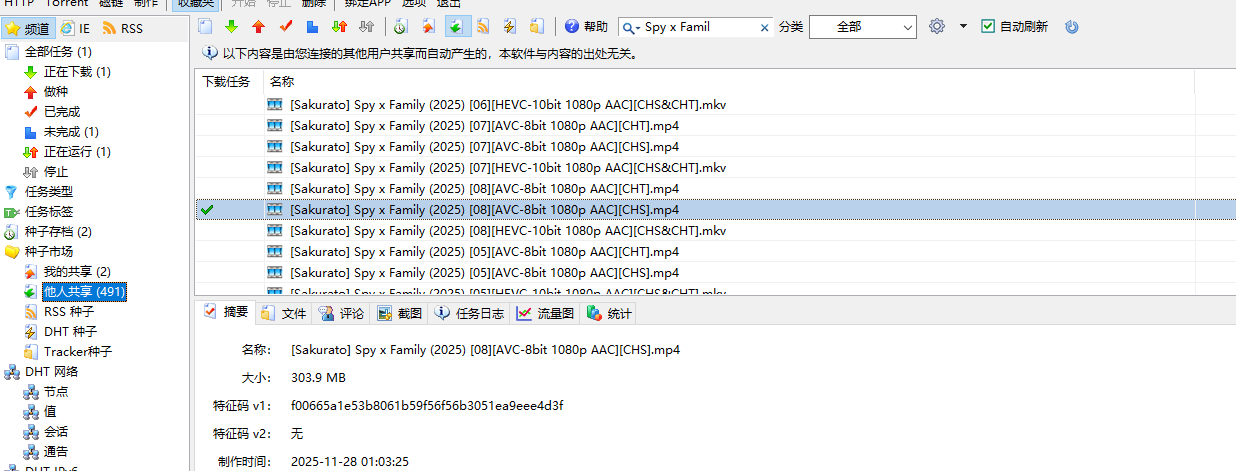Clear the search box with X button
Screen dimensions: 1236x471
tap(765, 28)
